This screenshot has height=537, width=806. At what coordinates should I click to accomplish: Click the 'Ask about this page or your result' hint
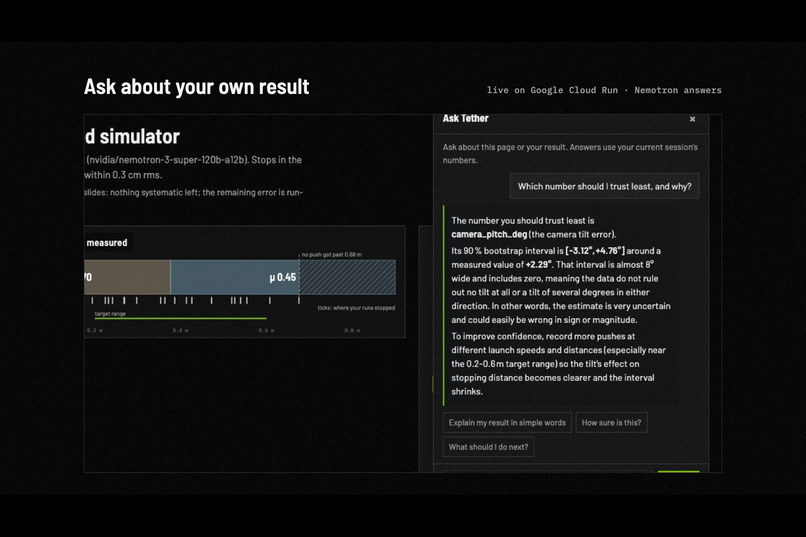click(x=570, y=154)
